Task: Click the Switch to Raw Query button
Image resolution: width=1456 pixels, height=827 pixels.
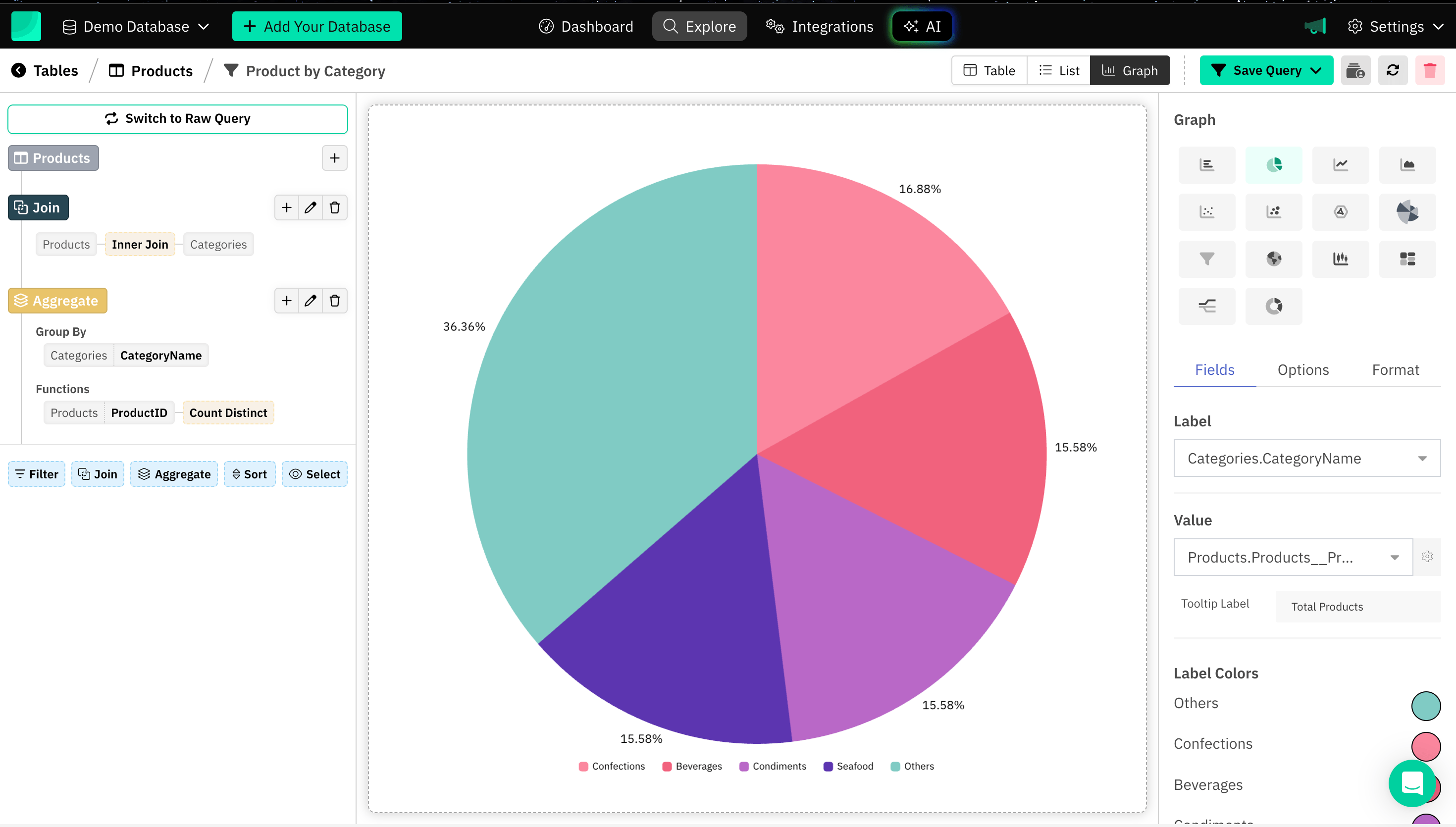Action: tap(177, 119)
